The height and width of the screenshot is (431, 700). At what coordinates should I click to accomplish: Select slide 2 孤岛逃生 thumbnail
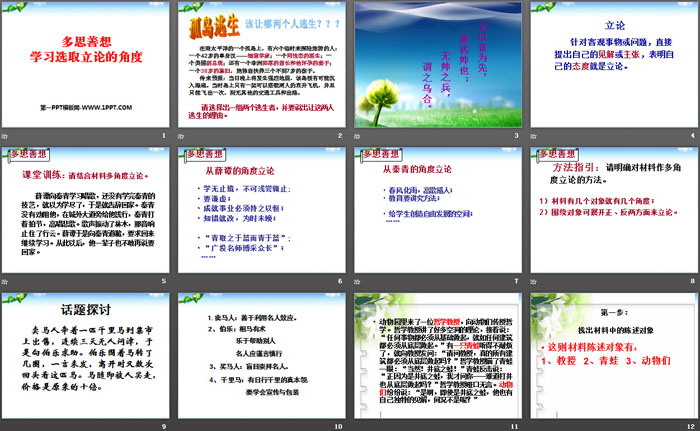[x=262, y=64]
